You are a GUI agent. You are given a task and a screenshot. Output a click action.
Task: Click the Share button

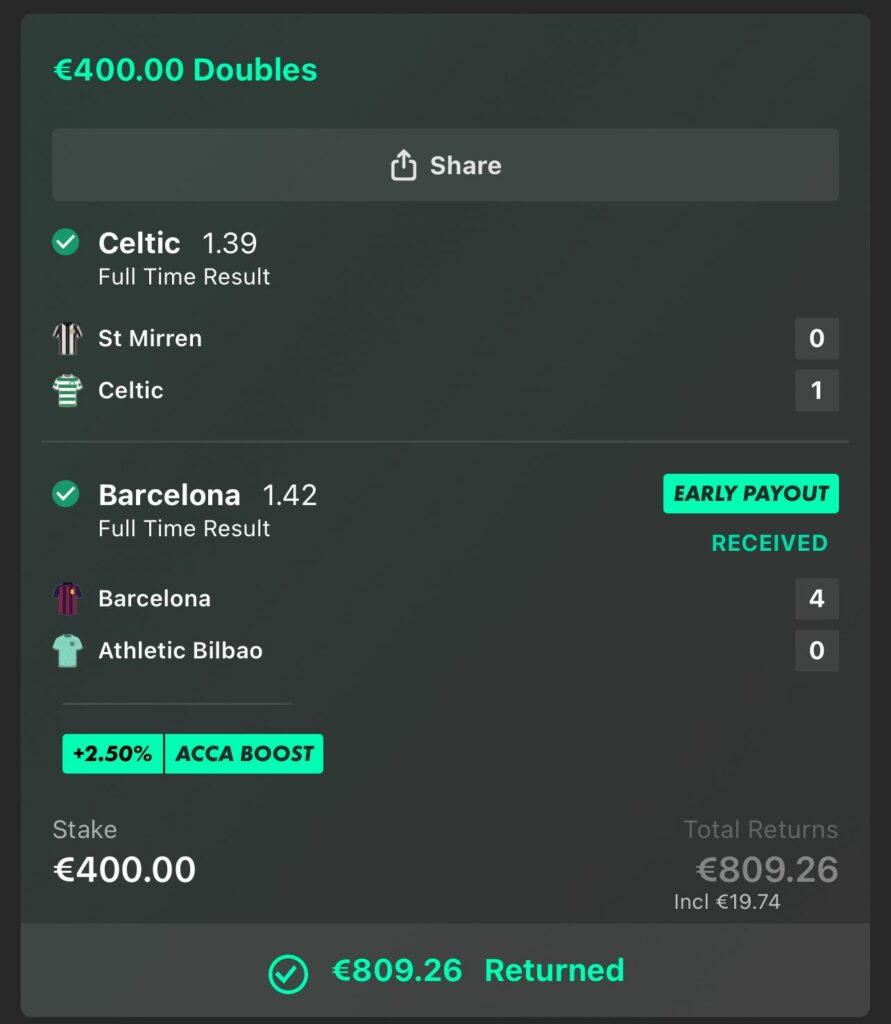(x=445, y=165)
